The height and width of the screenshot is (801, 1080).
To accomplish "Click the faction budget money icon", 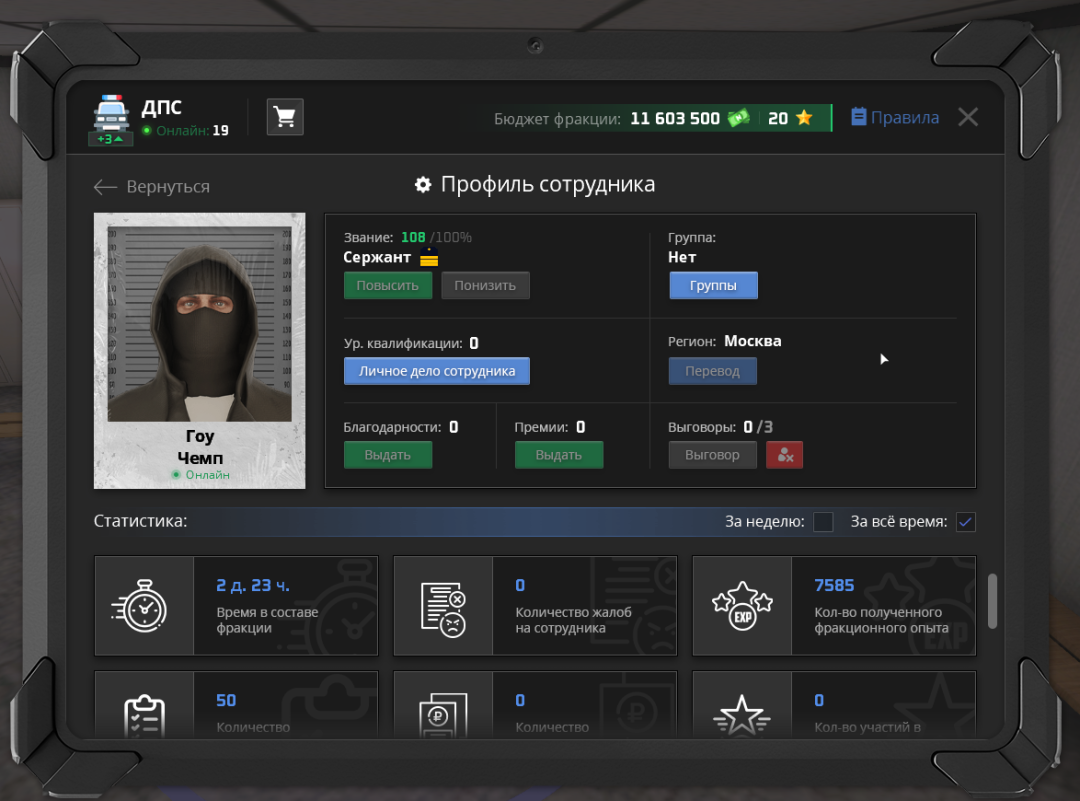I will pos(738,118).
